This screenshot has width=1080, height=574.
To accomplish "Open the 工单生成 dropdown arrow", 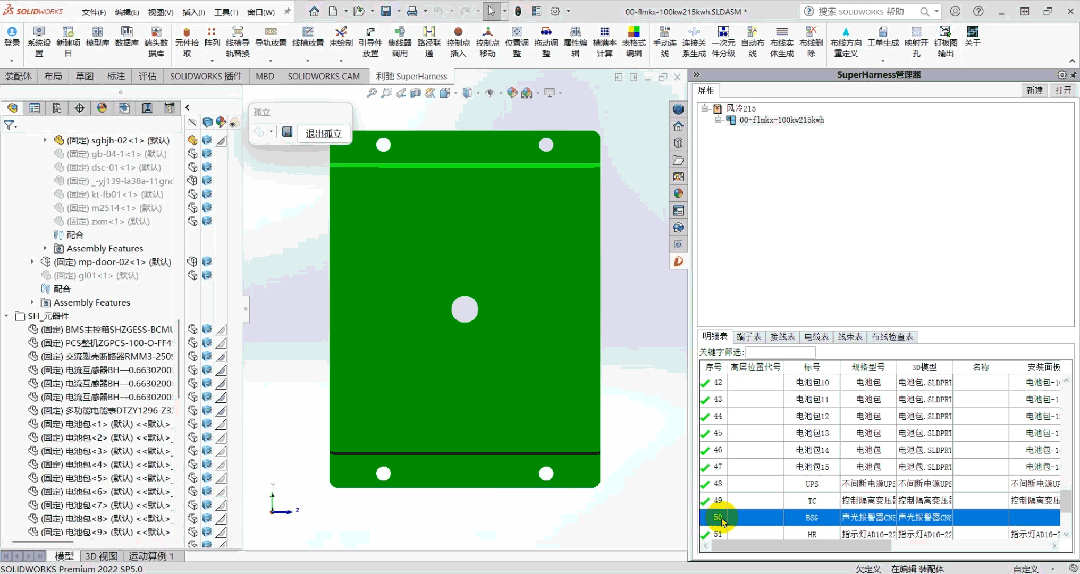I will point(883,61).
